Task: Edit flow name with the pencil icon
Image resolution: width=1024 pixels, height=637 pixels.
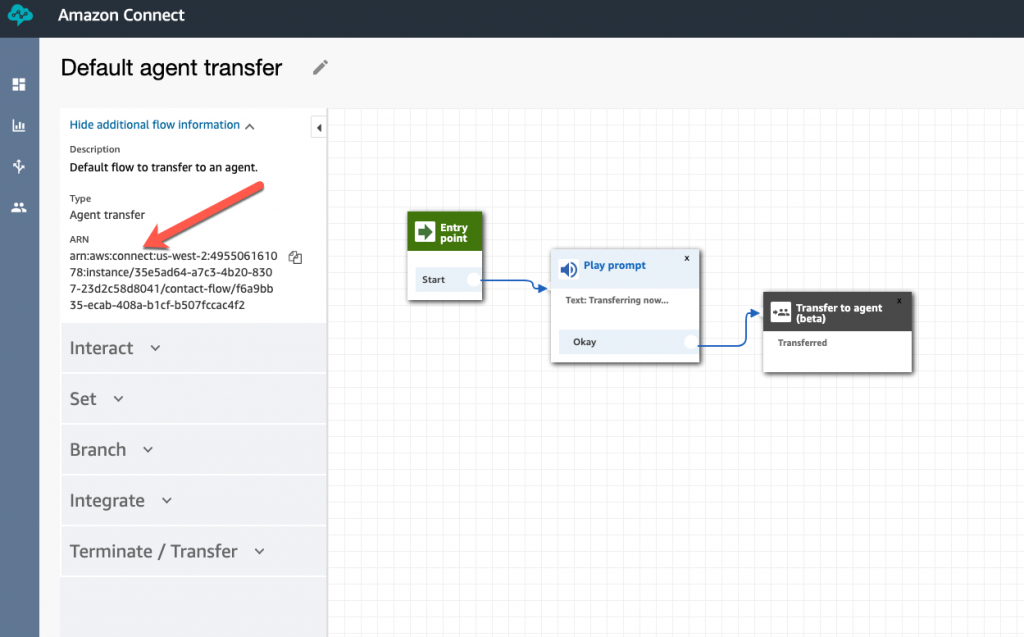Action: click(320, 68)
